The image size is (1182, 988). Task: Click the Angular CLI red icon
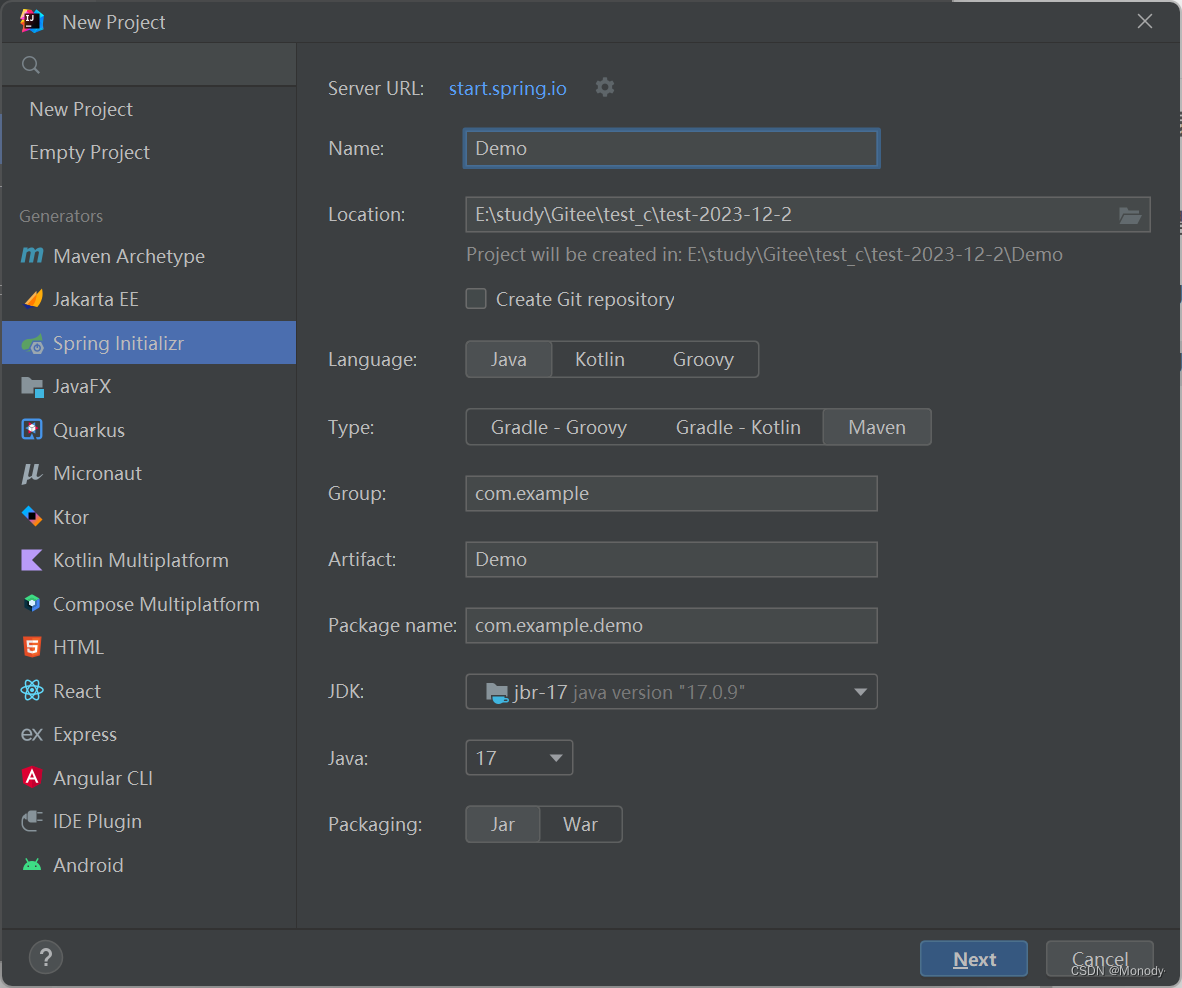tap(32, 777)
